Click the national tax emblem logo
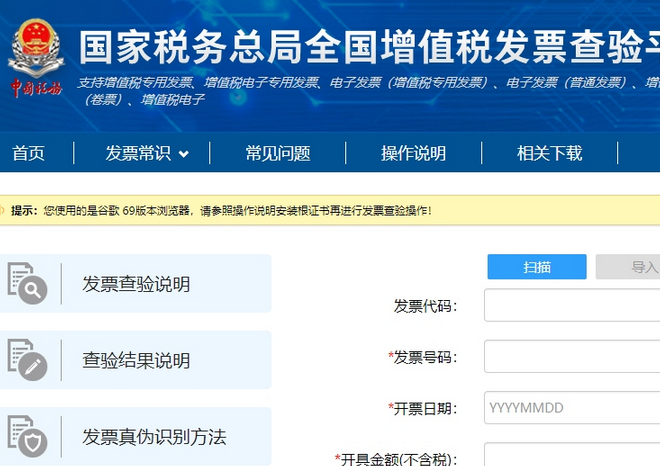Image resolution: width=660 pixels, height=466 pixels. (x=36, y=58)
